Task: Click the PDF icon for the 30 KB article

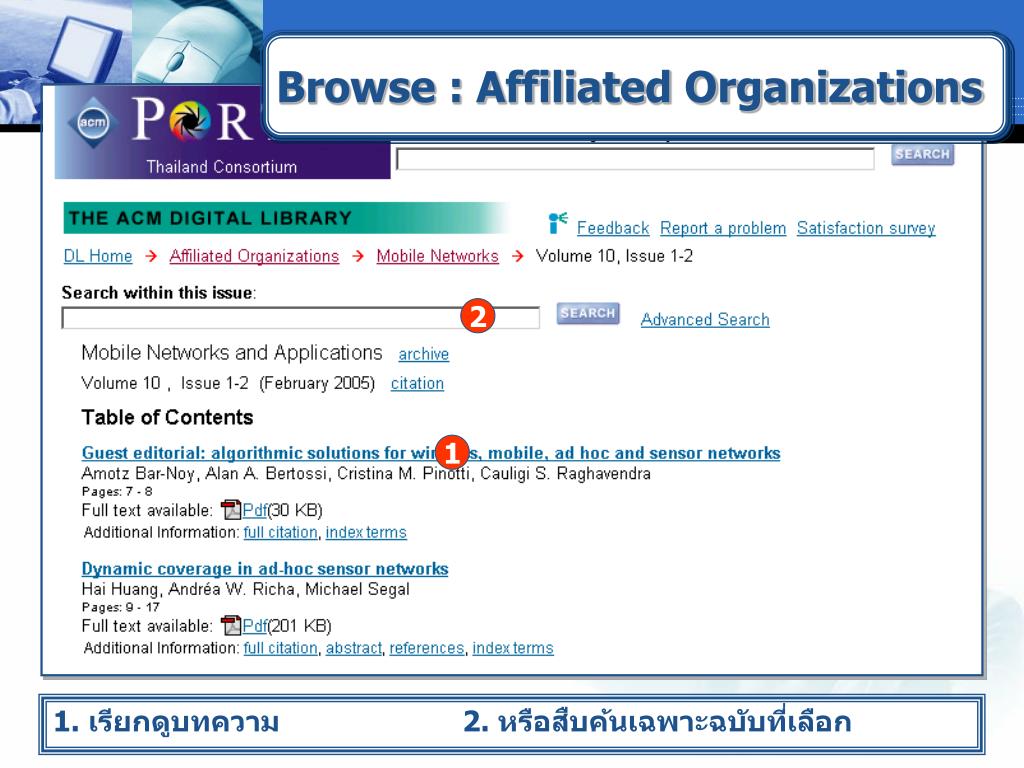Action: 231,509
